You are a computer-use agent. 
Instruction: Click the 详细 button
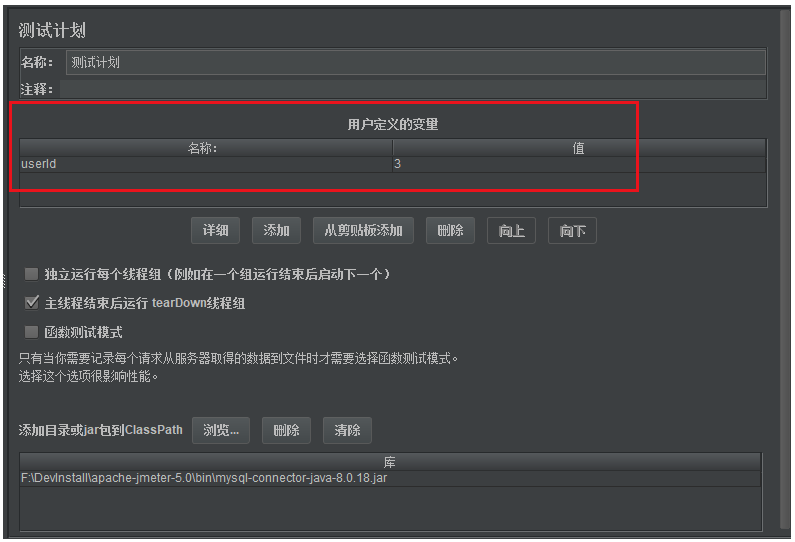215,231
